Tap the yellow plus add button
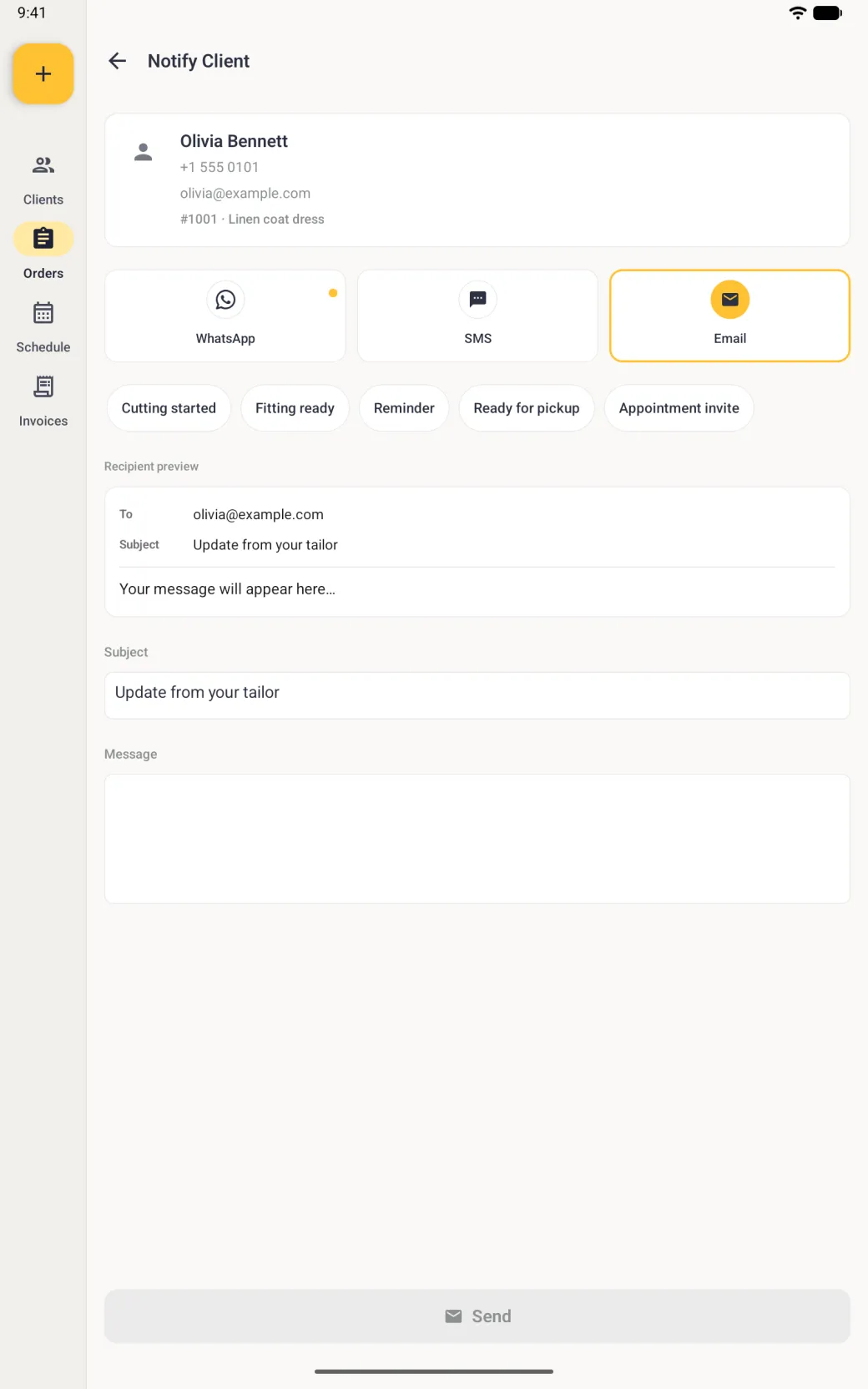The height and width of the screenshot is (1389, 868). click(43, 73)
